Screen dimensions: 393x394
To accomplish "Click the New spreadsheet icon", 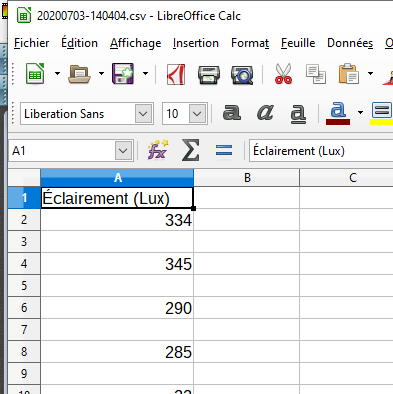I will pos(35,74).
